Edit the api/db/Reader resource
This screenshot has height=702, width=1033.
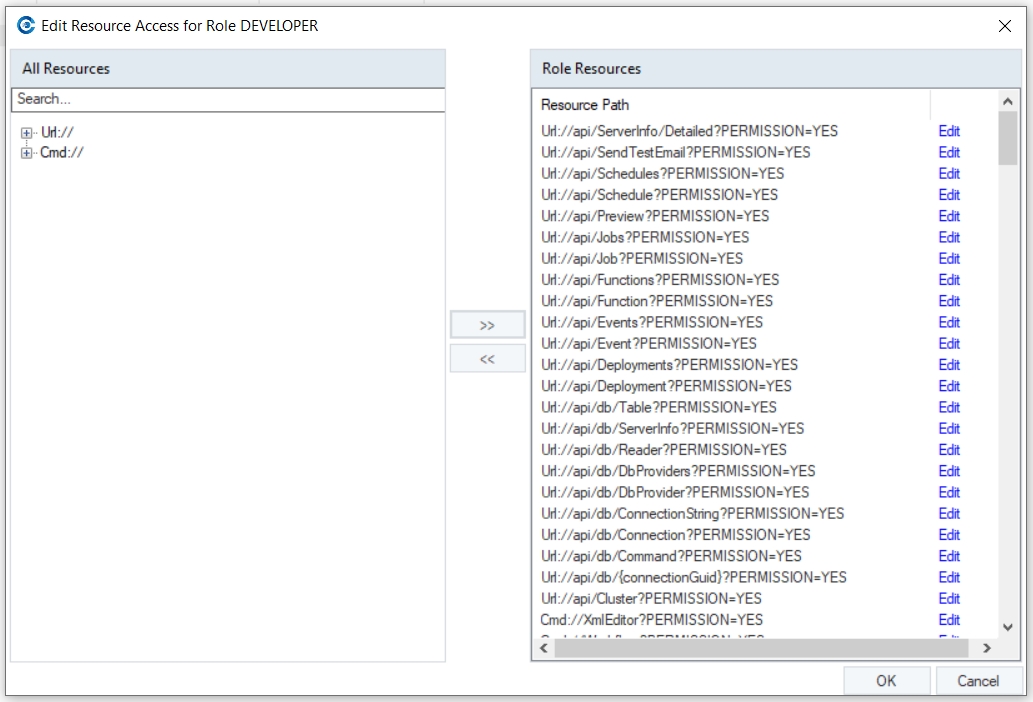coord(949,450)
